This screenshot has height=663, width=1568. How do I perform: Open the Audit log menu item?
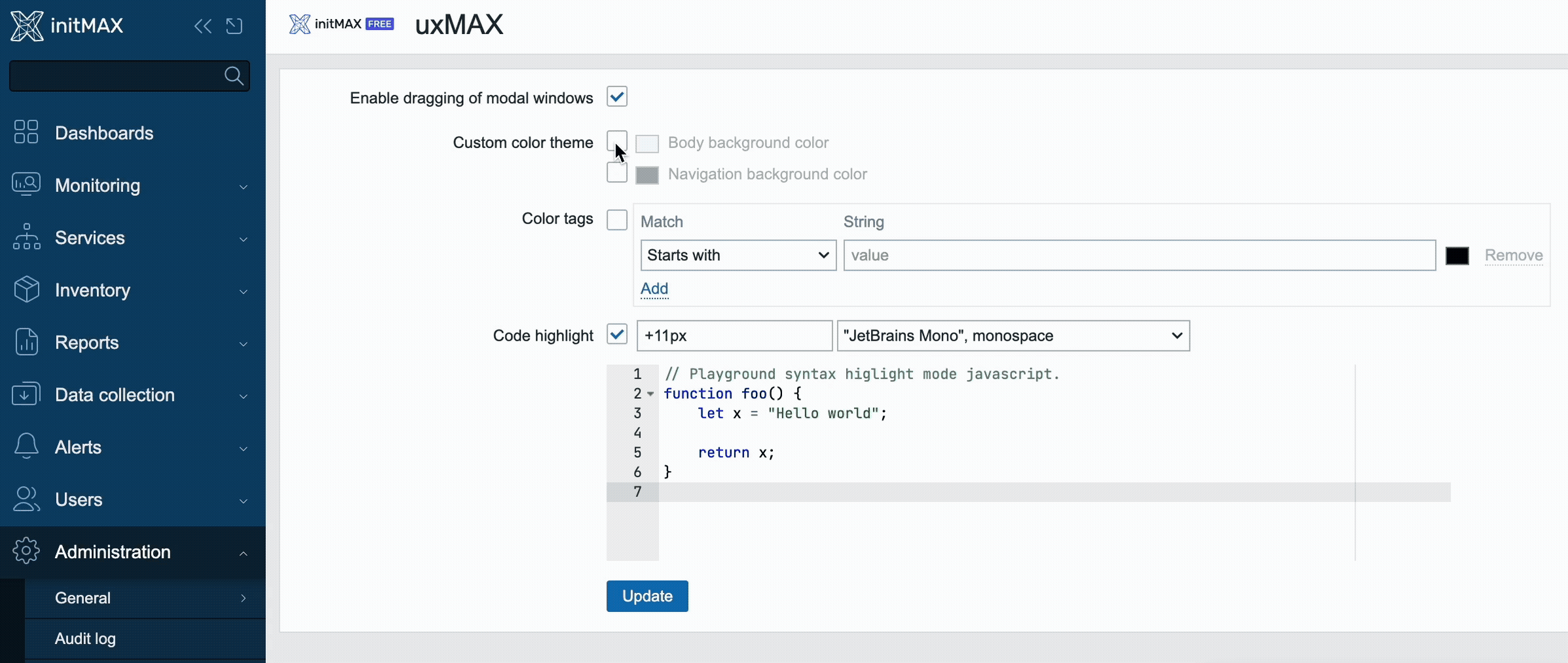(85, 639)
